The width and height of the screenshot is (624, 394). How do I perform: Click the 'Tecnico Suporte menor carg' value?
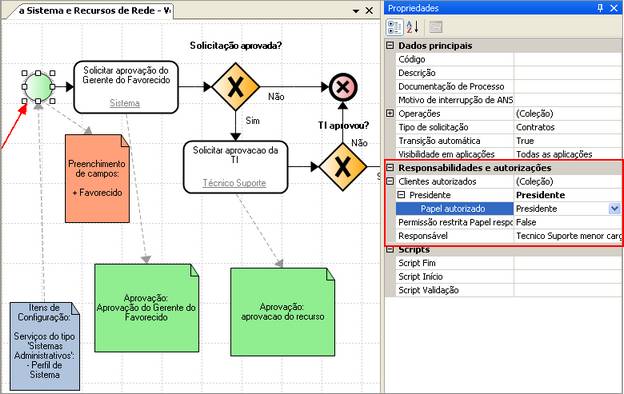[x=569, y=236]
